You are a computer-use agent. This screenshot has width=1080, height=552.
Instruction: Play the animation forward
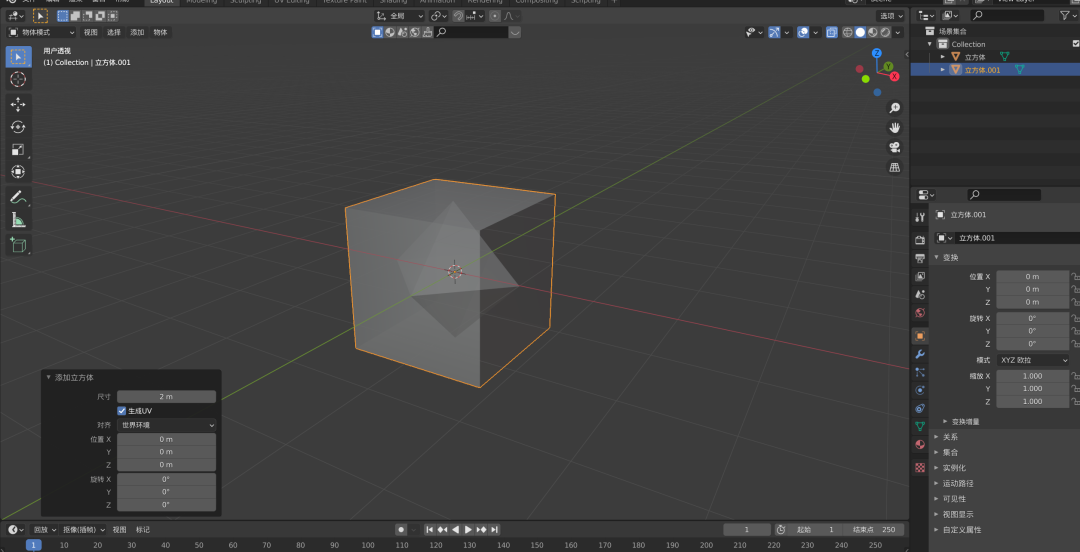pyautogui.click(x=468, y=530)
